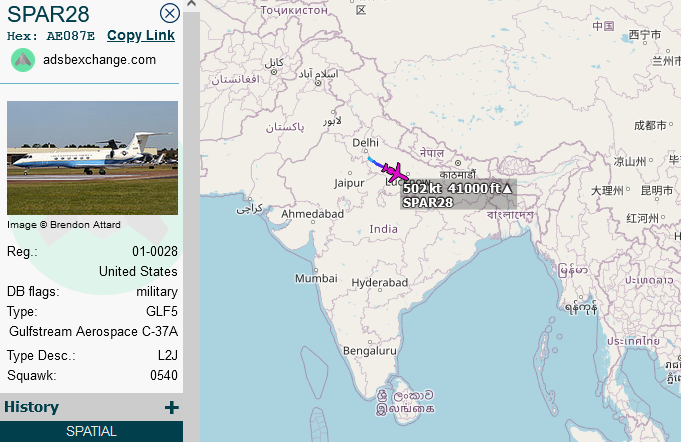Open the adsbexchange.com link
This screenshot has height=442, width=681.
[x=99, y=60]
